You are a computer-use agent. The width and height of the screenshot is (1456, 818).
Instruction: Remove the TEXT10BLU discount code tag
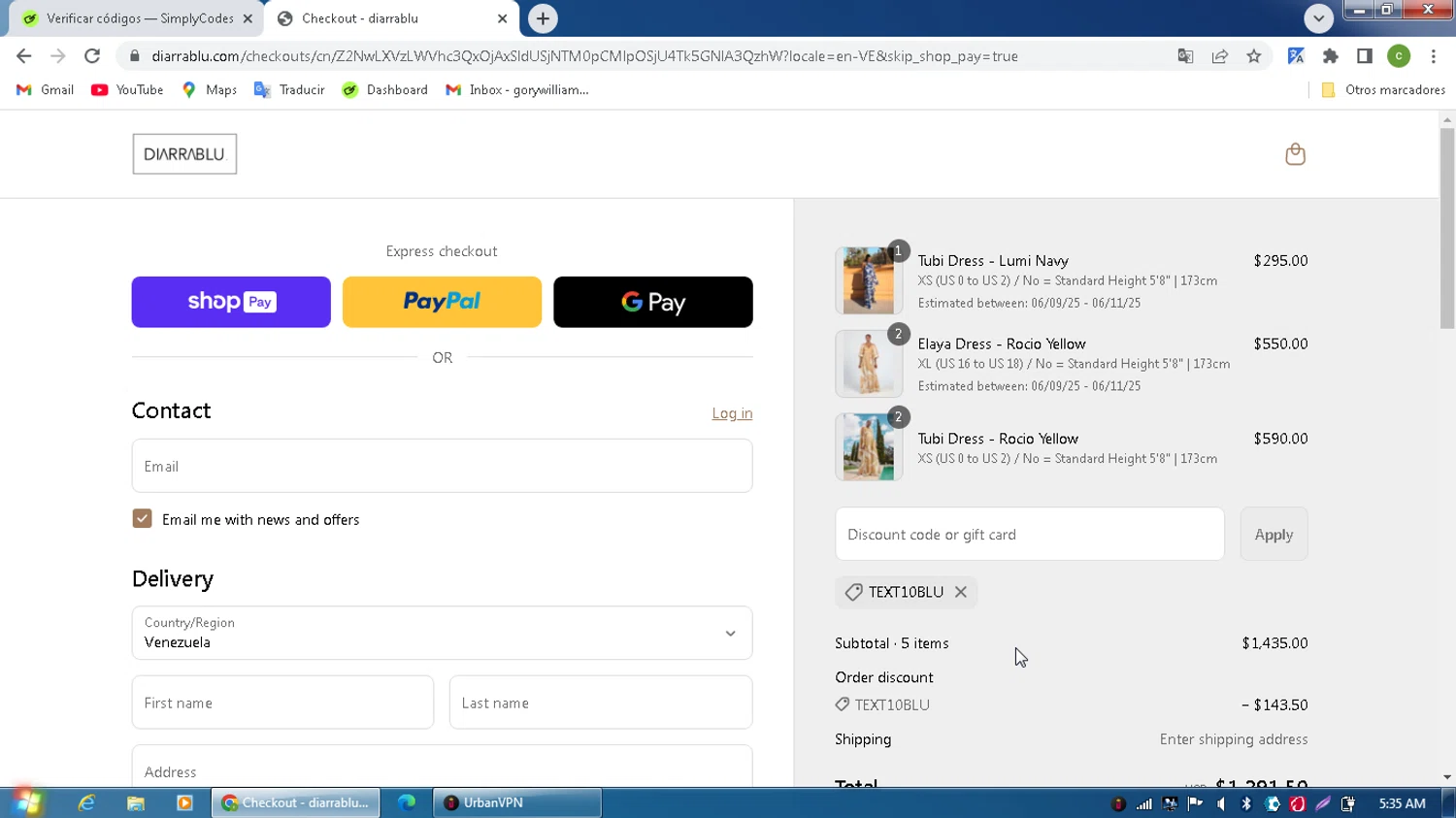coord(961,592)
